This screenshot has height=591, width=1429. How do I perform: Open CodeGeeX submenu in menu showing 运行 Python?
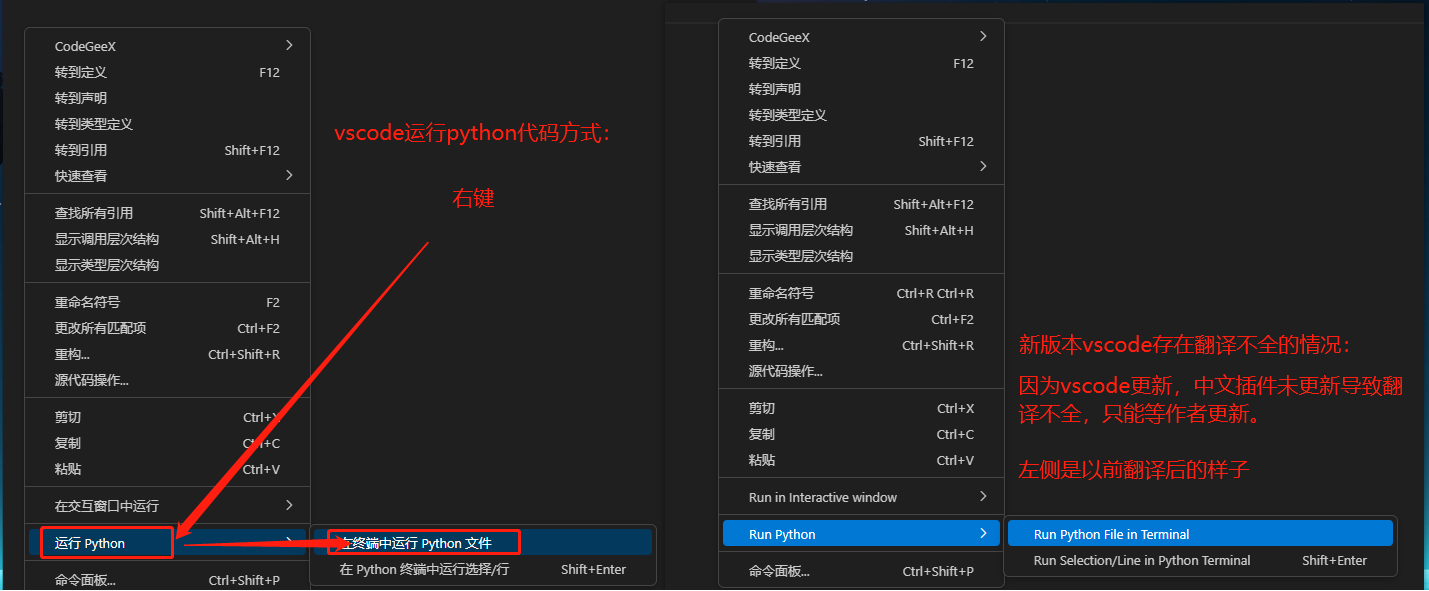pyautogui.click(x=167, y=46)
